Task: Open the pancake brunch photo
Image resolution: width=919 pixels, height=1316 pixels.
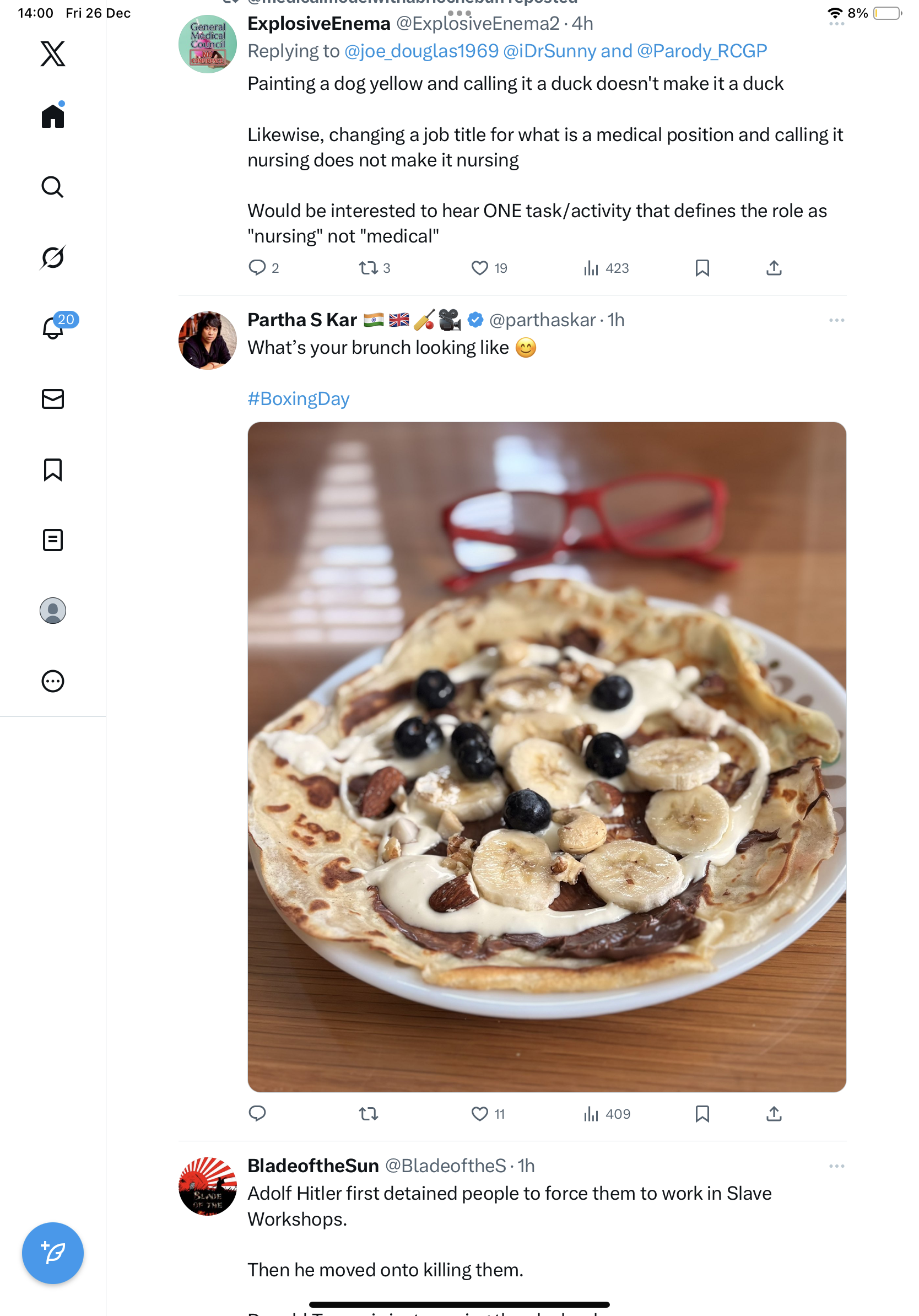Action: point(547,757)
